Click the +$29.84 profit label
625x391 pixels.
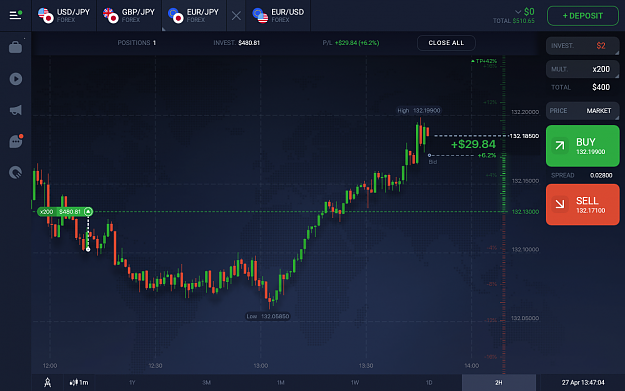click(473, 144)
